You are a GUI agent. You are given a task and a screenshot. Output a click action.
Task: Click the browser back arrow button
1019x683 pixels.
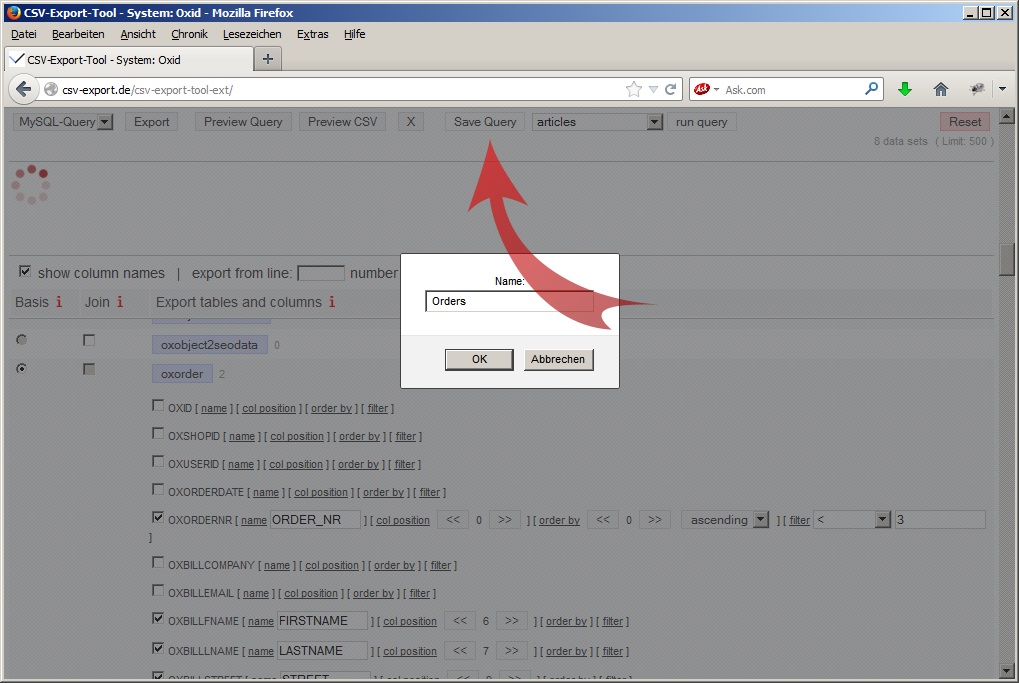pyautogui.click(x=23, y=89)
